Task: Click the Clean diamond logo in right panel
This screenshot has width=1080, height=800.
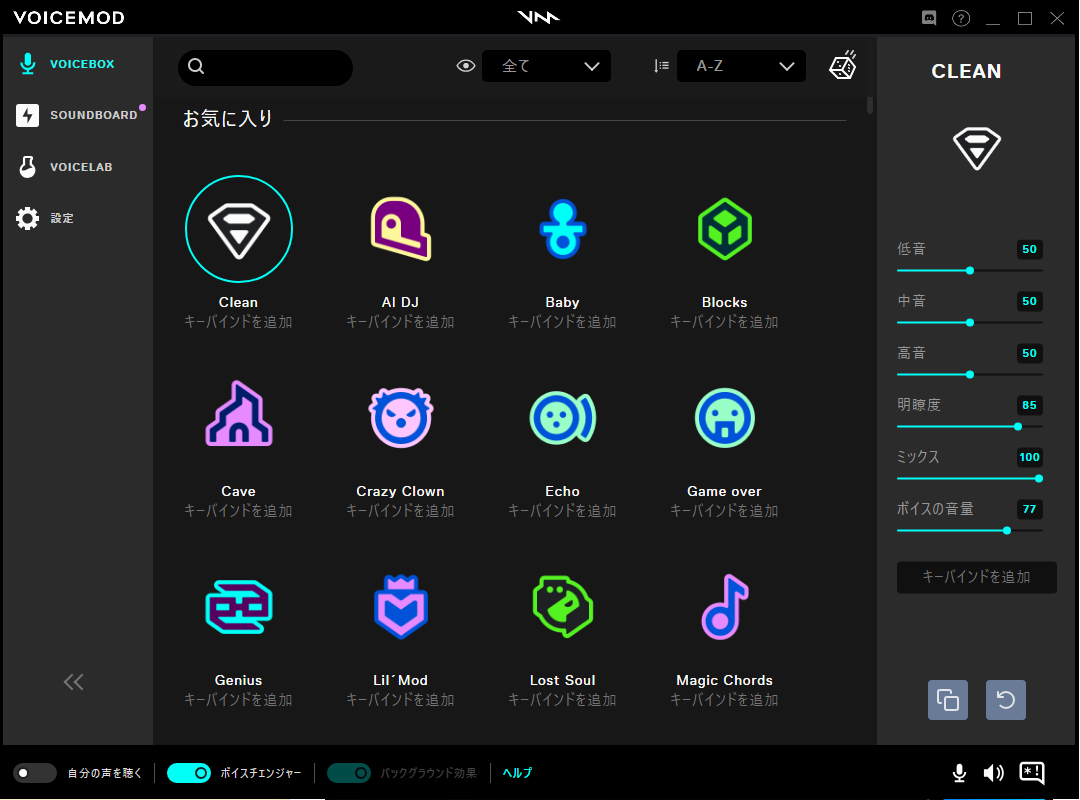Action: [x=977, y=148]
